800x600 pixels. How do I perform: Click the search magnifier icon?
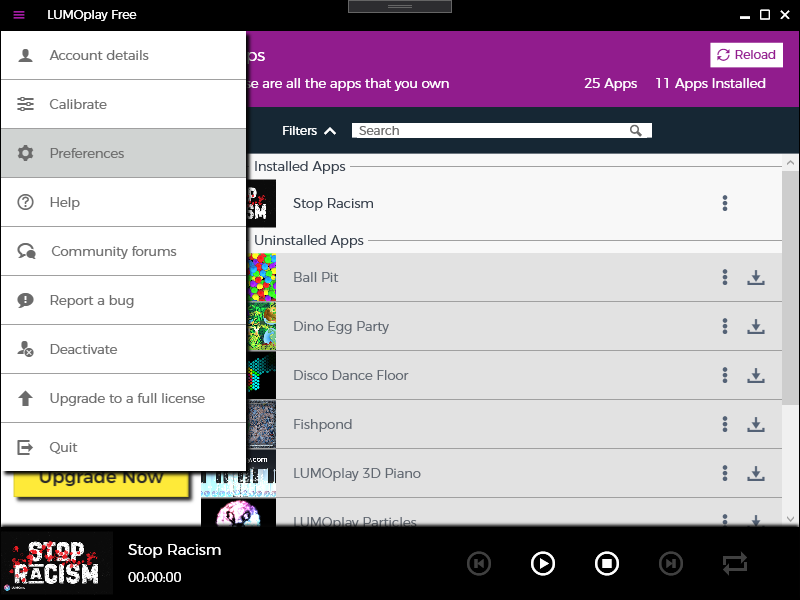pos(635,131)
